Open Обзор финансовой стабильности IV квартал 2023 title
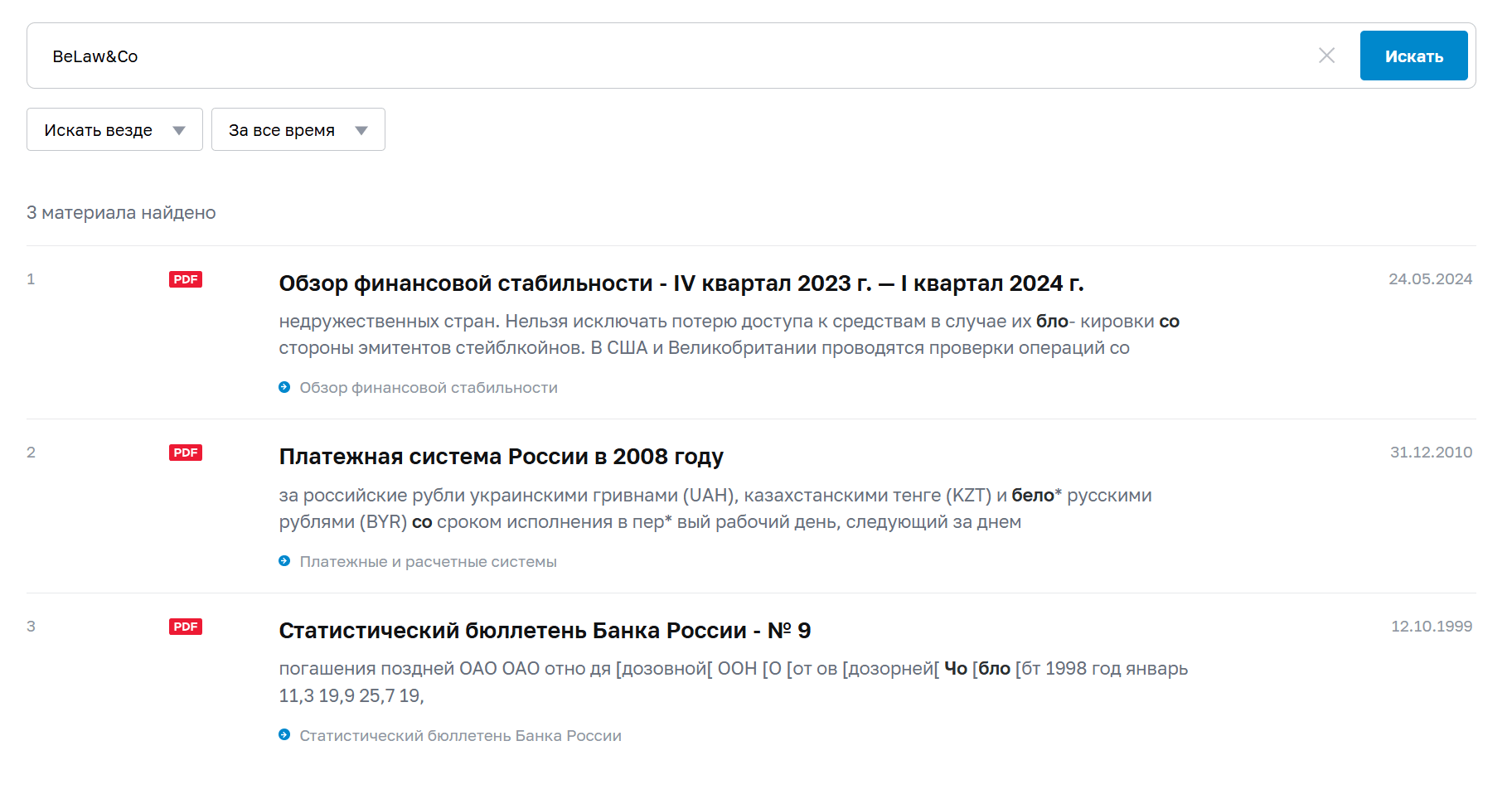The width and height of the screenshot is (1512, 799). point(681,283)
